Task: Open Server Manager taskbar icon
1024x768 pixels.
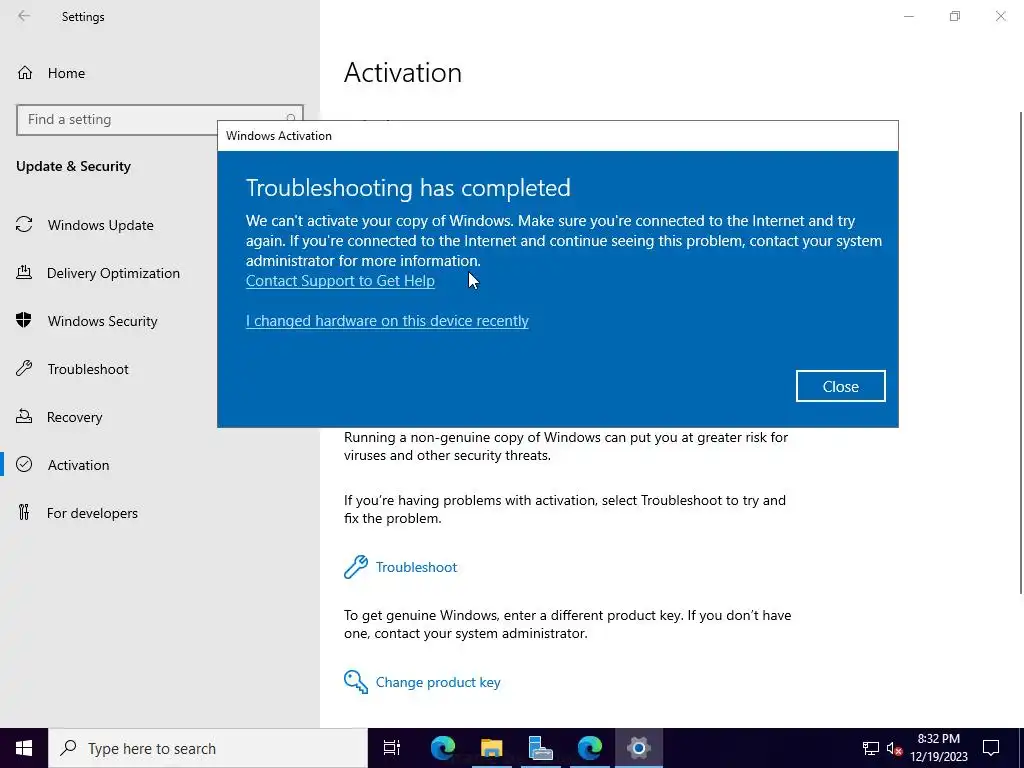Action: click(x=541, y=748)
